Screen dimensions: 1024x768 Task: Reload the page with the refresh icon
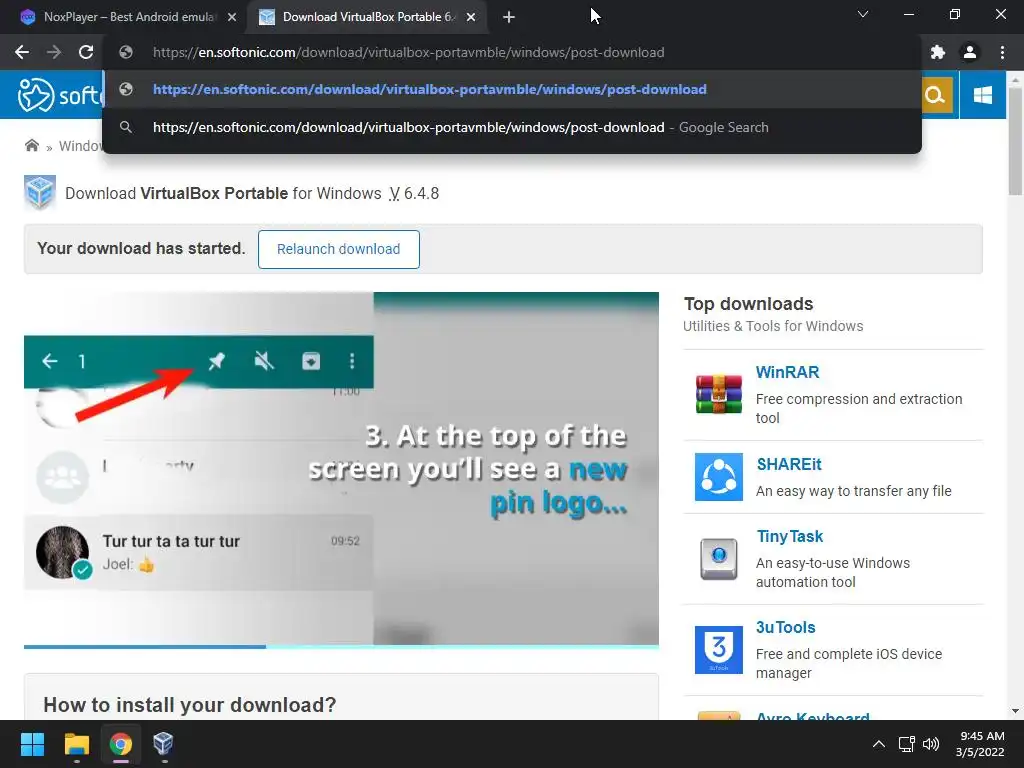pos(86,52)
